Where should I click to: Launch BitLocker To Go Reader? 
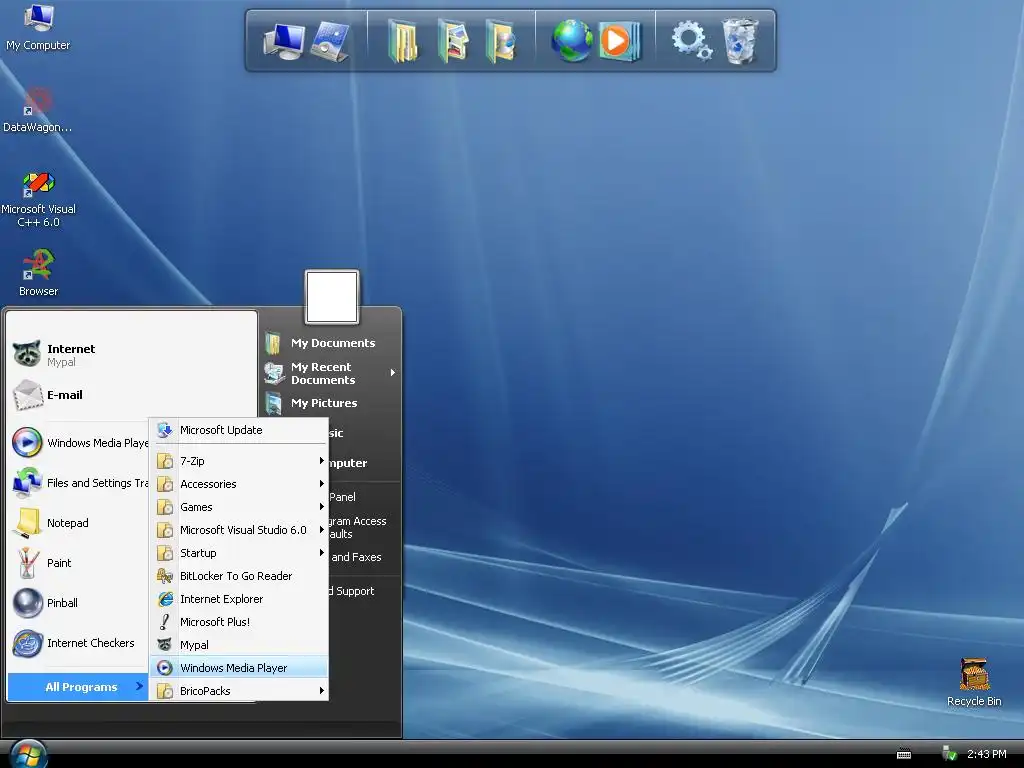tap(239, 576)
